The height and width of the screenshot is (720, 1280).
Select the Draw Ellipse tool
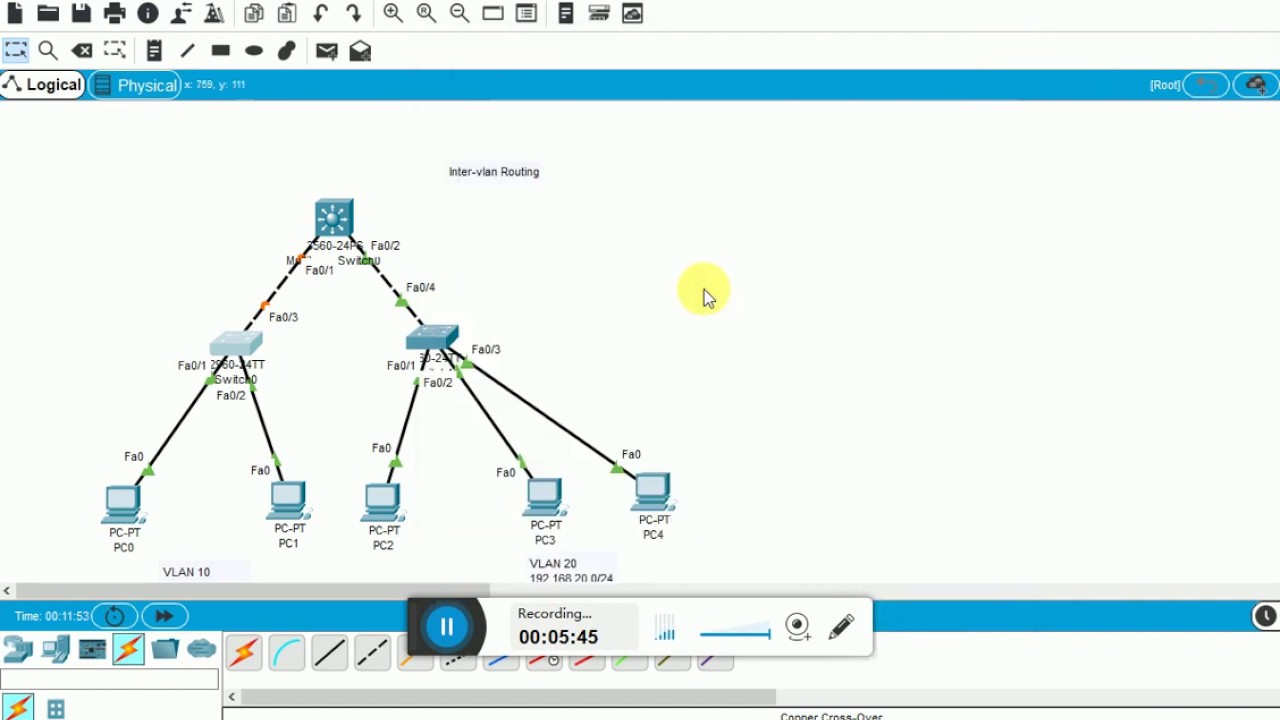[x=254, y=50]
